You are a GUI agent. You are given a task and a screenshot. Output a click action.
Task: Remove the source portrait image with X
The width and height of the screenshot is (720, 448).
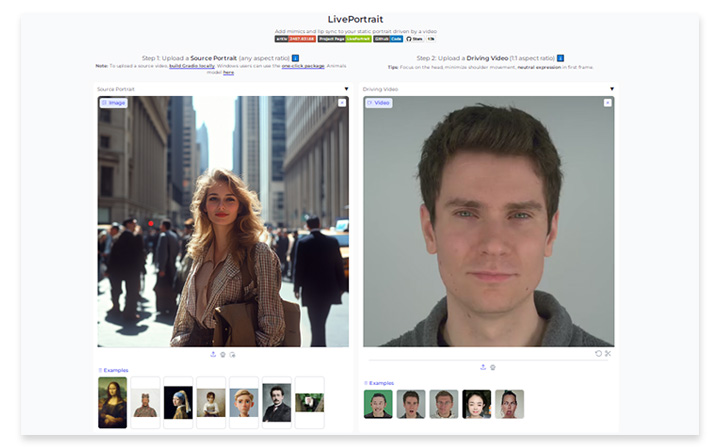pyautogui.click(x=342, y=102)
